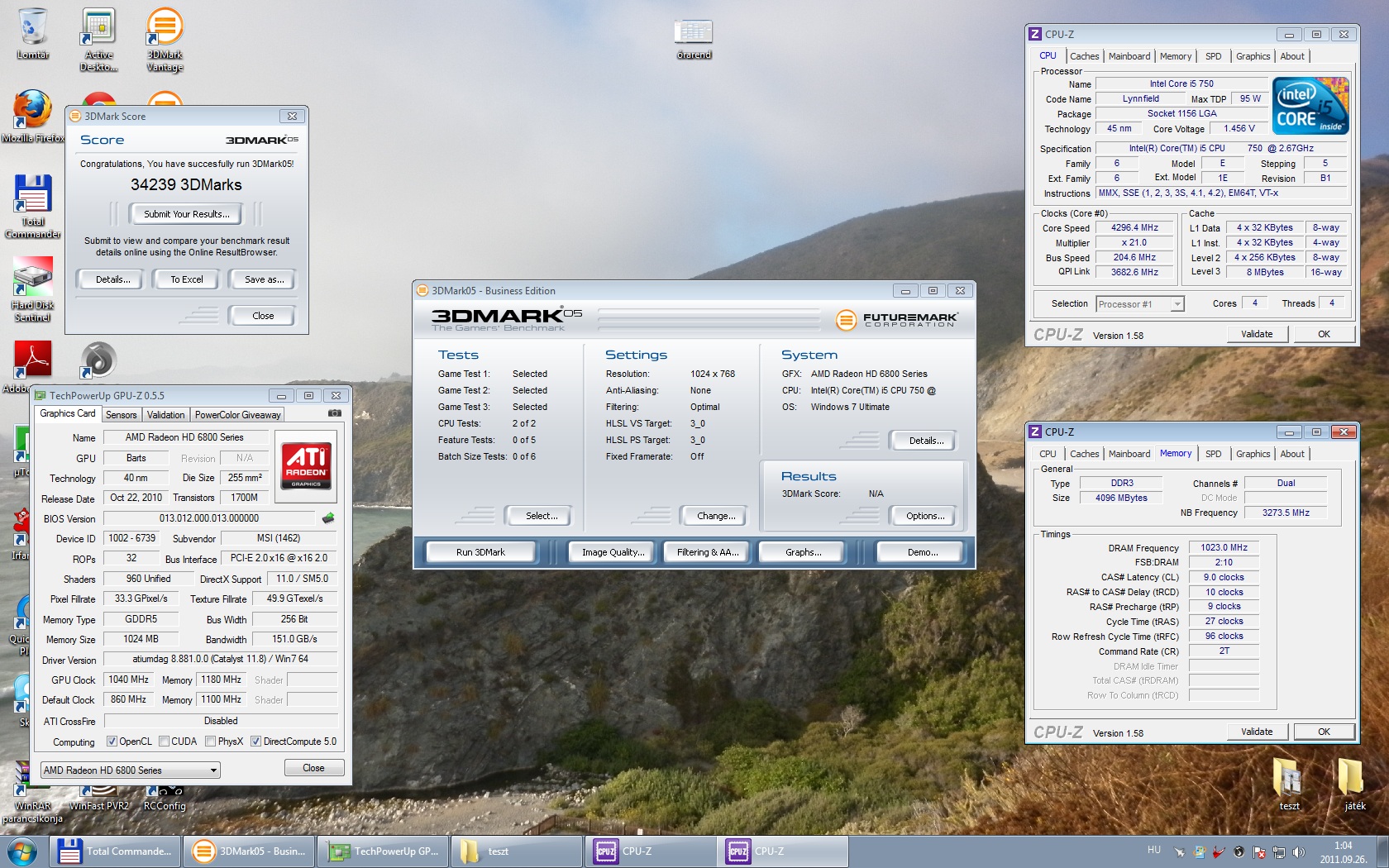Viewport: 1389px width, 868px height.
Task: Click the Run 3DMark button
Action: tap(481, 552)
